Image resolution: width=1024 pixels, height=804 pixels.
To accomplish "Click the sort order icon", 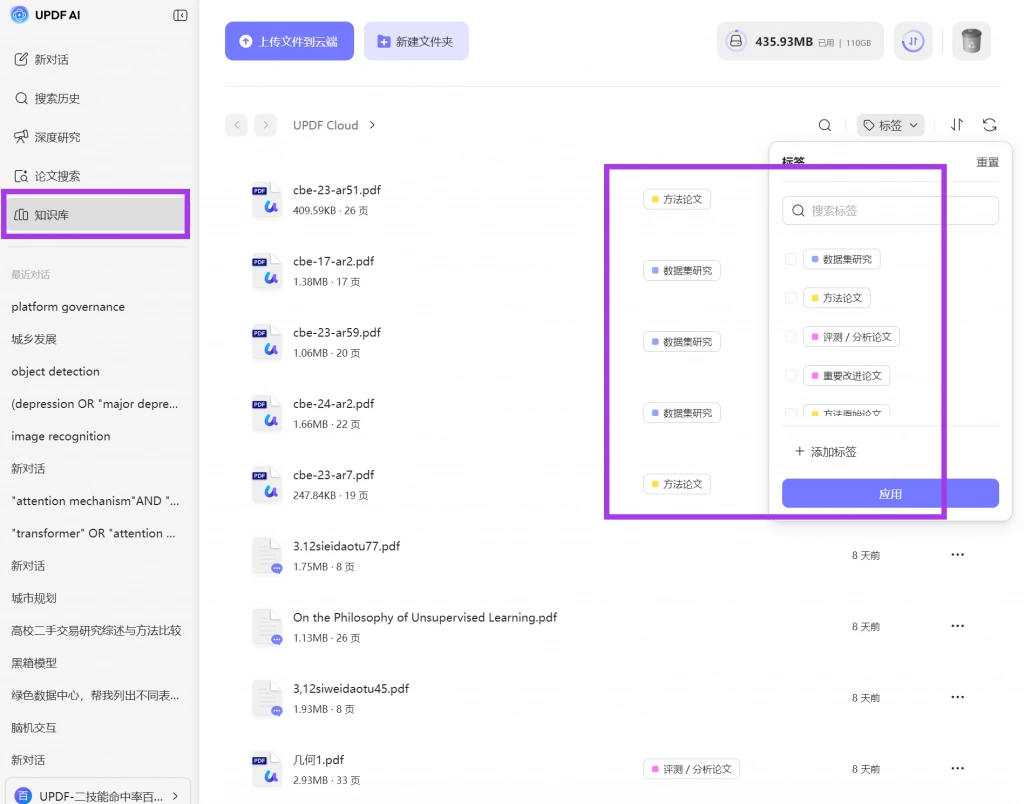I will pos(957,125).
